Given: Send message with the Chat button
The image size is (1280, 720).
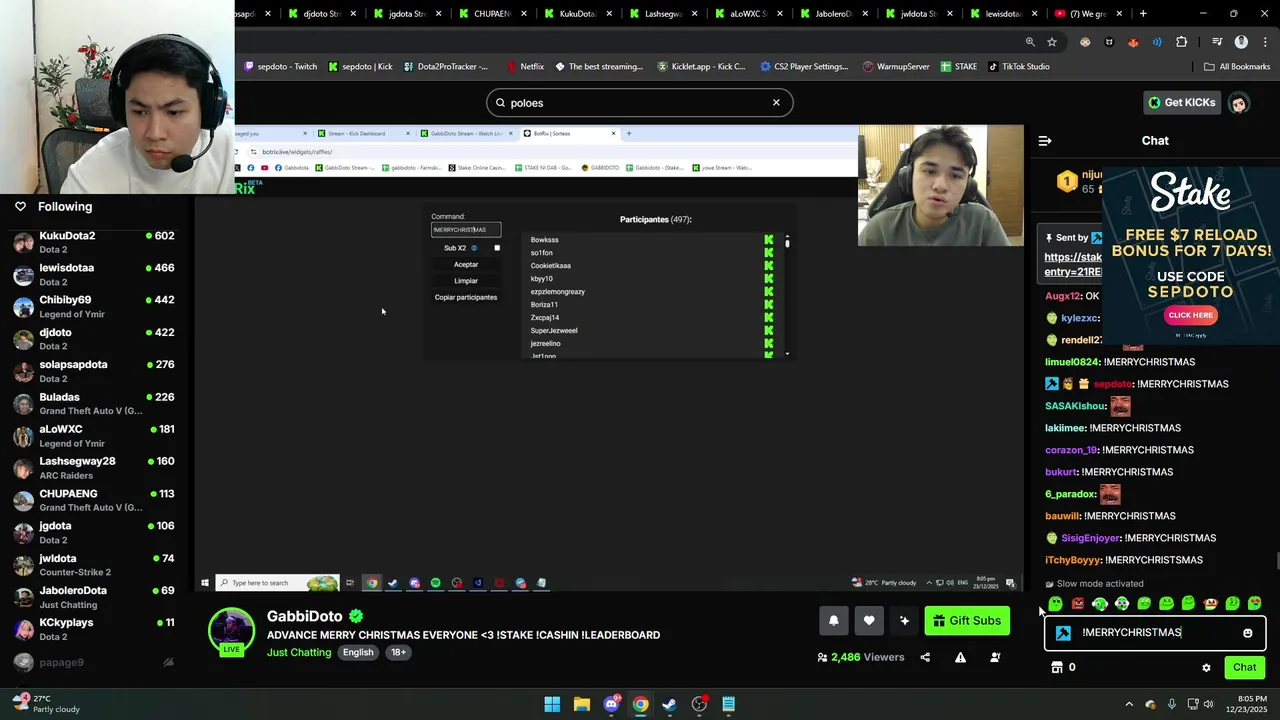Looking at the screenshot, I should pyautogui.click(x=1244, y=667).
